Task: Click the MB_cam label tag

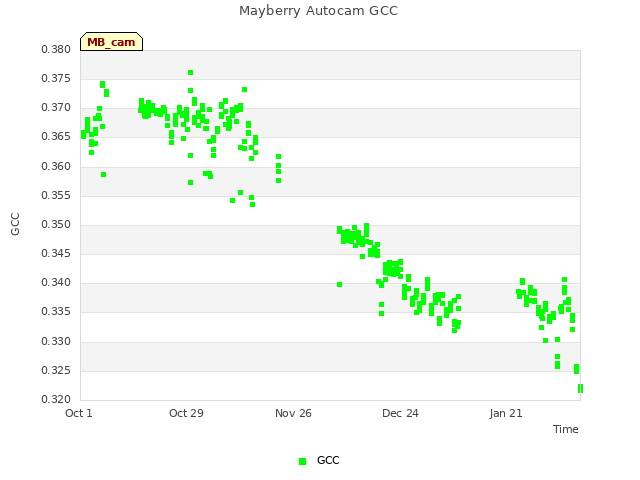Action: click(x=111, y=42)
